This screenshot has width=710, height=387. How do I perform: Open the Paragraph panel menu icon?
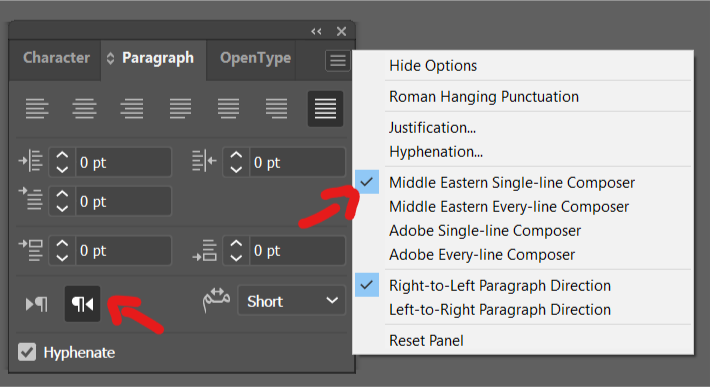[338, 61]
